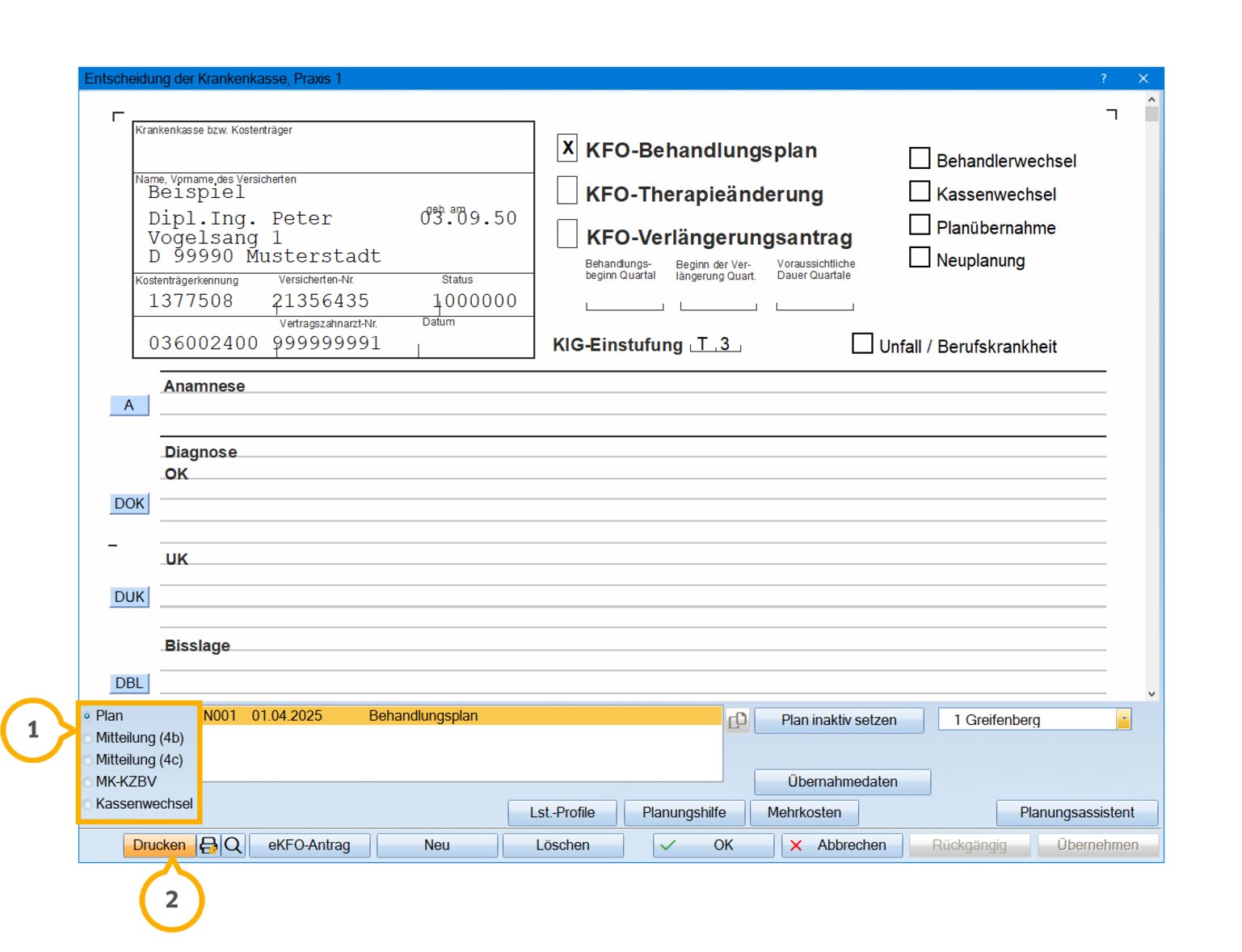Choose the MK-KZBV radio option

click(x=87, y=781)
